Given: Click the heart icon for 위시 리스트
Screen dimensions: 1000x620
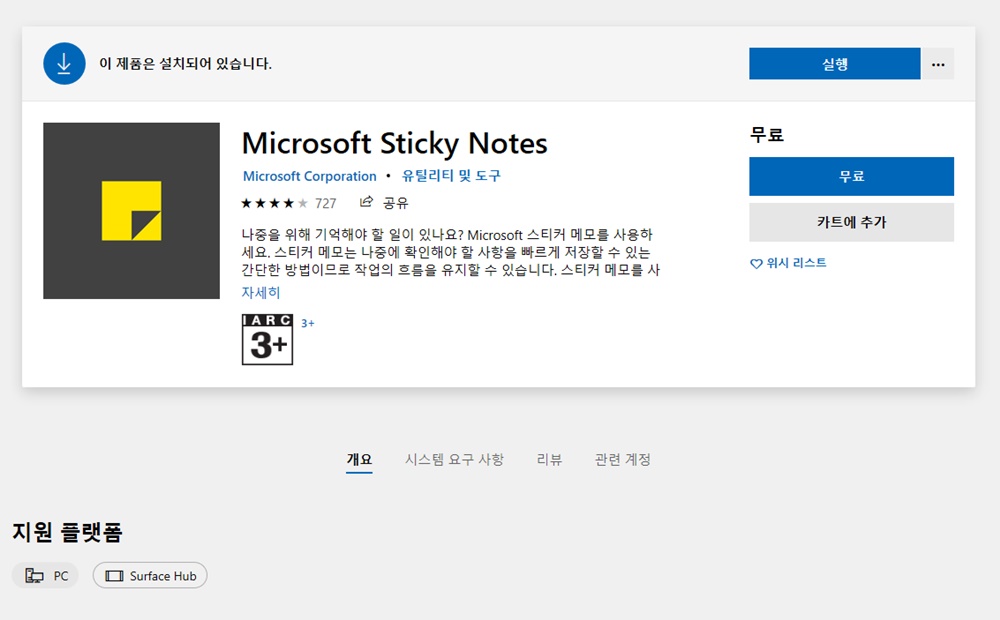Looking at the screenshot, I should click(756, 263).
